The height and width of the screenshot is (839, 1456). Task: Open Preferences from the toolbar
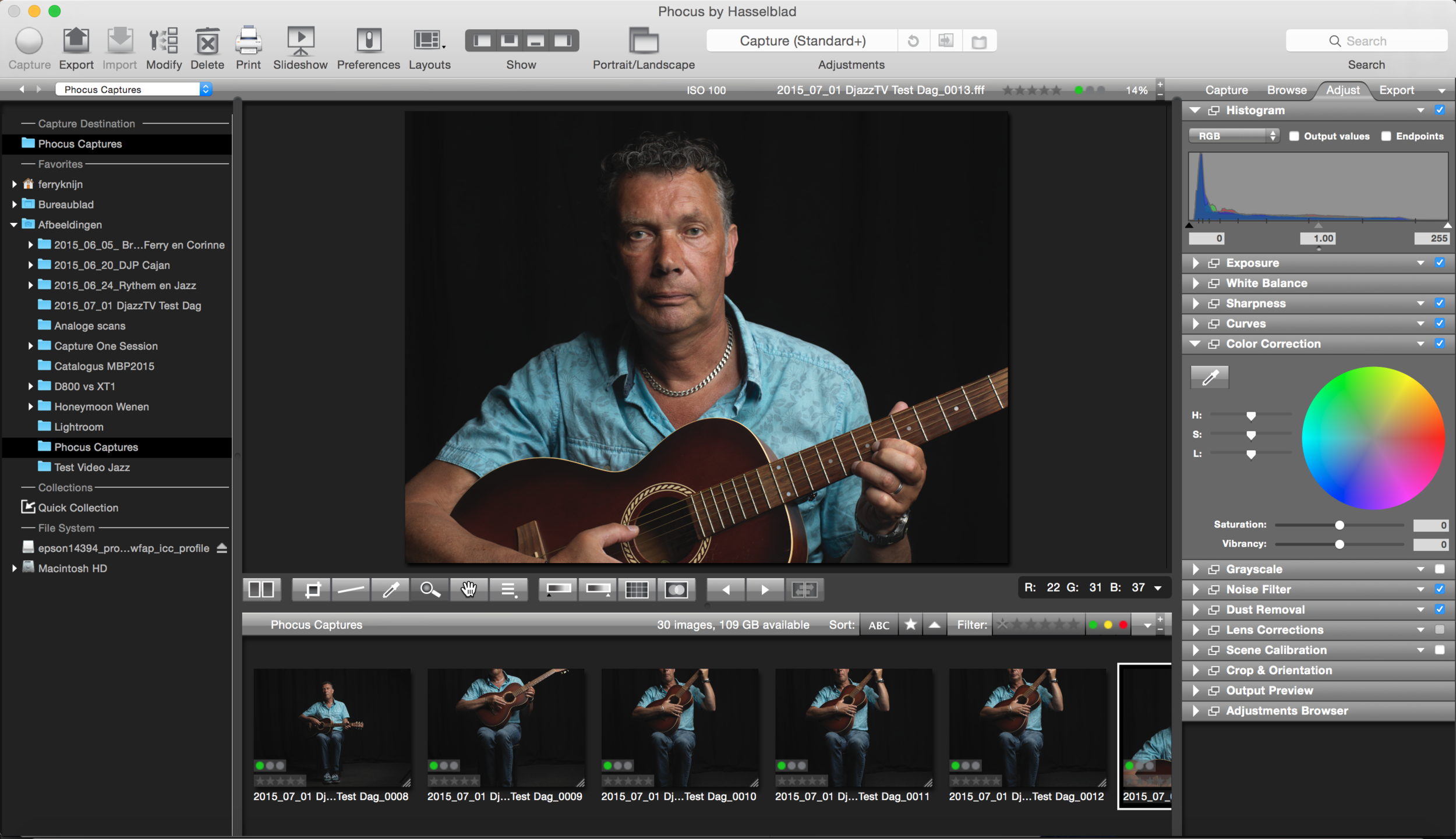(369, 41)
